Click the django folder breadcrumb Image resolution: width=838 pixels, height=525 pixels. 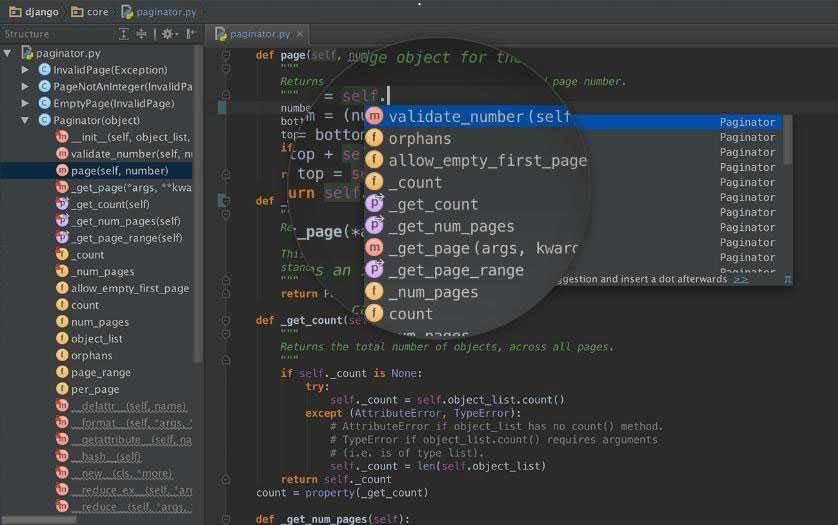(34, 12)
